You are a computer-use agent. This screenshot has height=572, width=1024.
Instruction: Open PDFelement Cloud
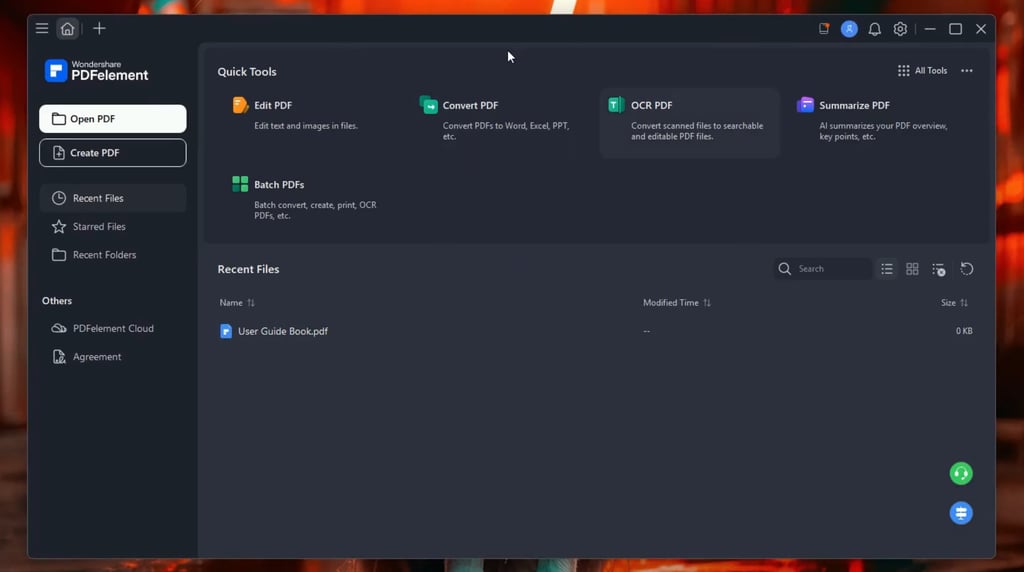point(112,328)
